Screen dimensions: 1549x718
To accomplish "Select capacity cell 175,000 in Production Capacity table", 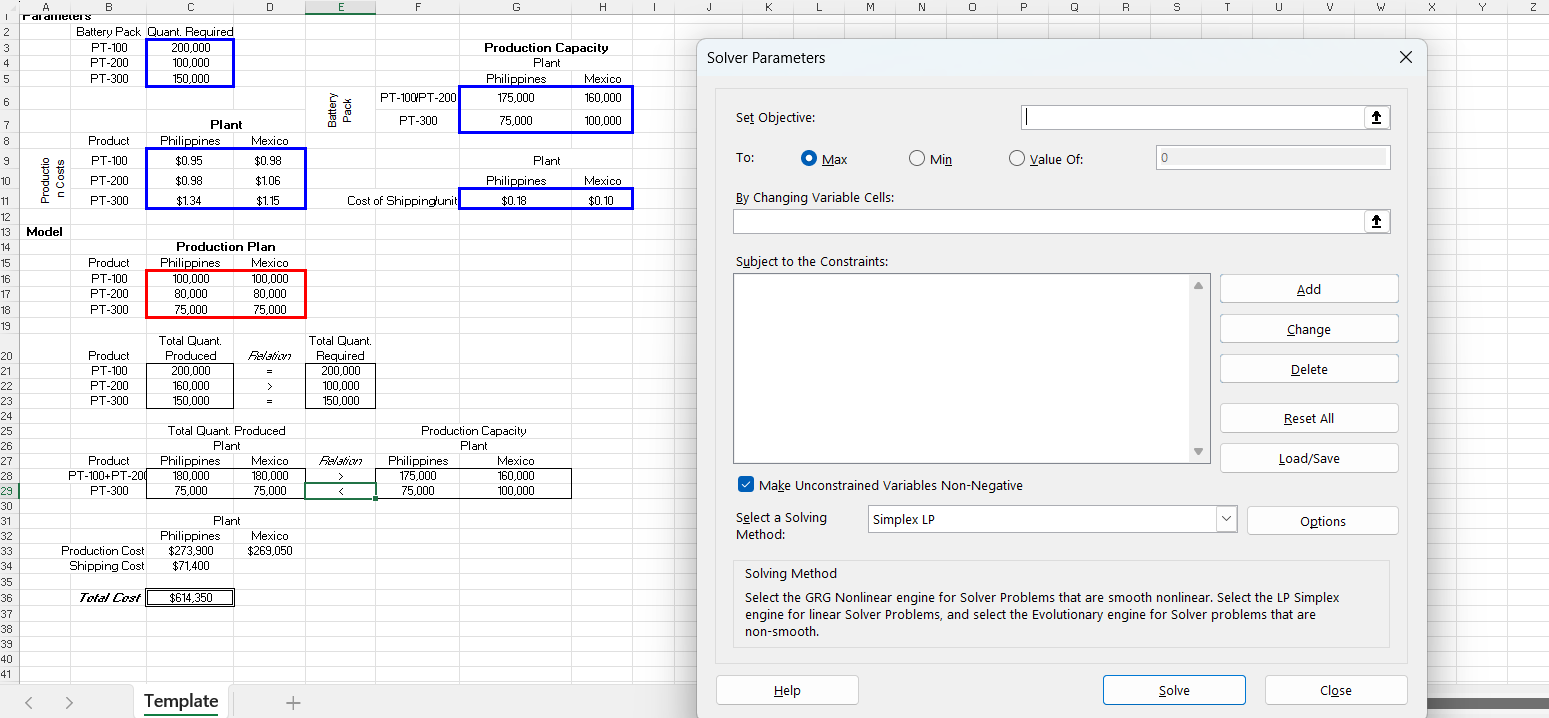I will [515, 98].
